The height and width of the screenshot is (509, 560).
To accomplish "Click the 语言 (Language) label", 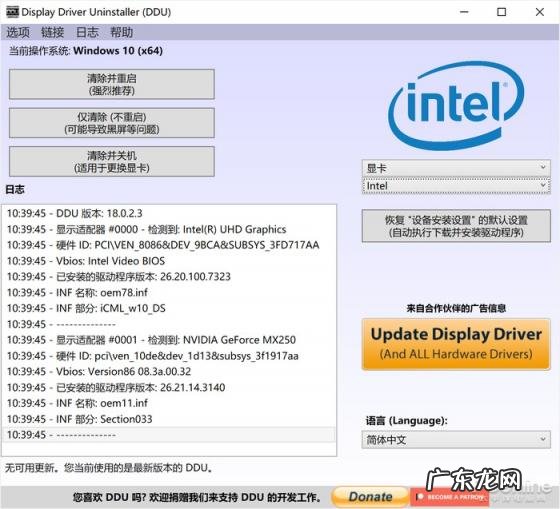I will (x=406, y=420).
